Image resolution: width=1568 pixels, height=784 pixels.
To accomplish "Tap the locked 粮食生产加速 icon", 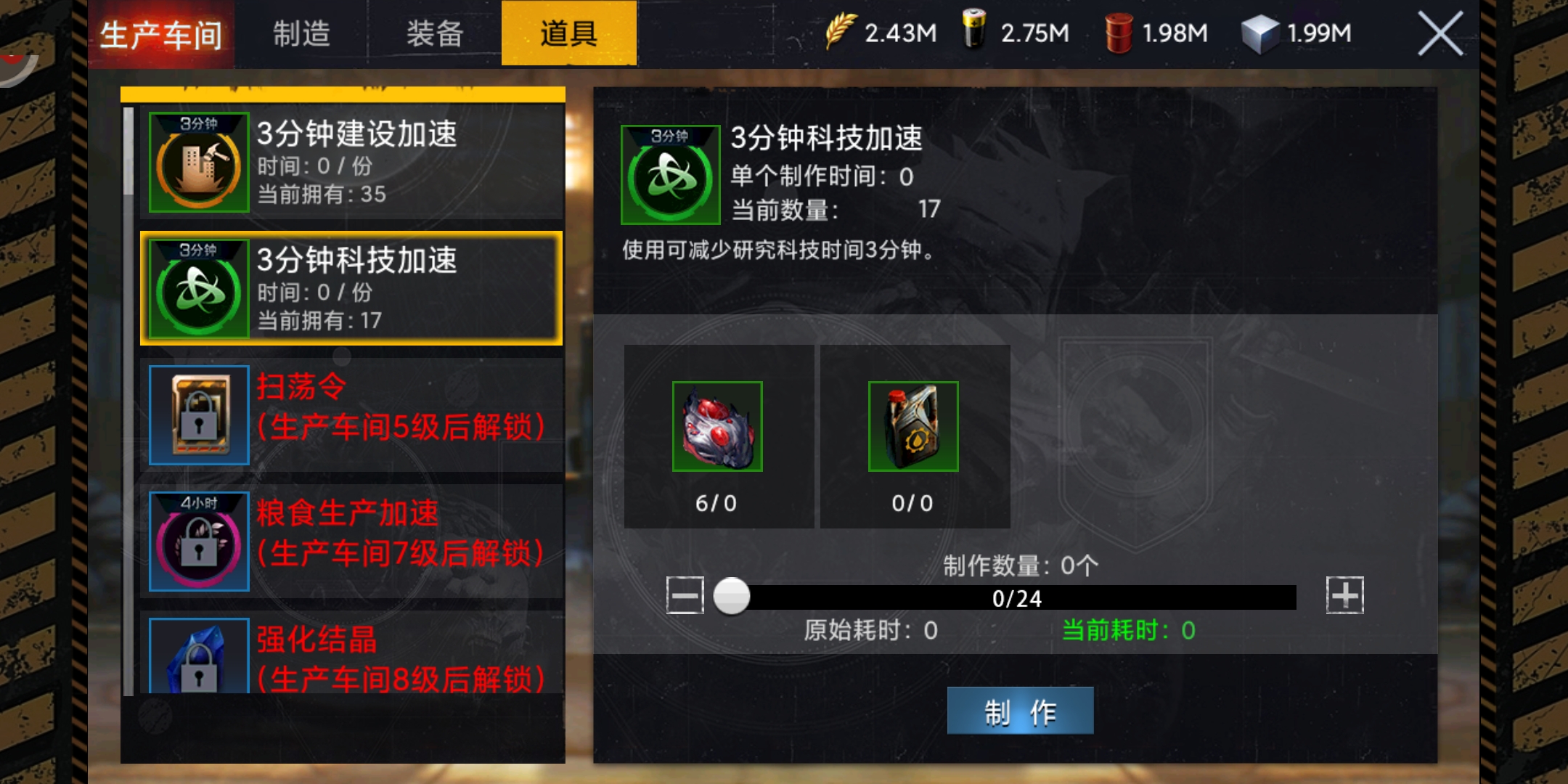I will 199,541.
